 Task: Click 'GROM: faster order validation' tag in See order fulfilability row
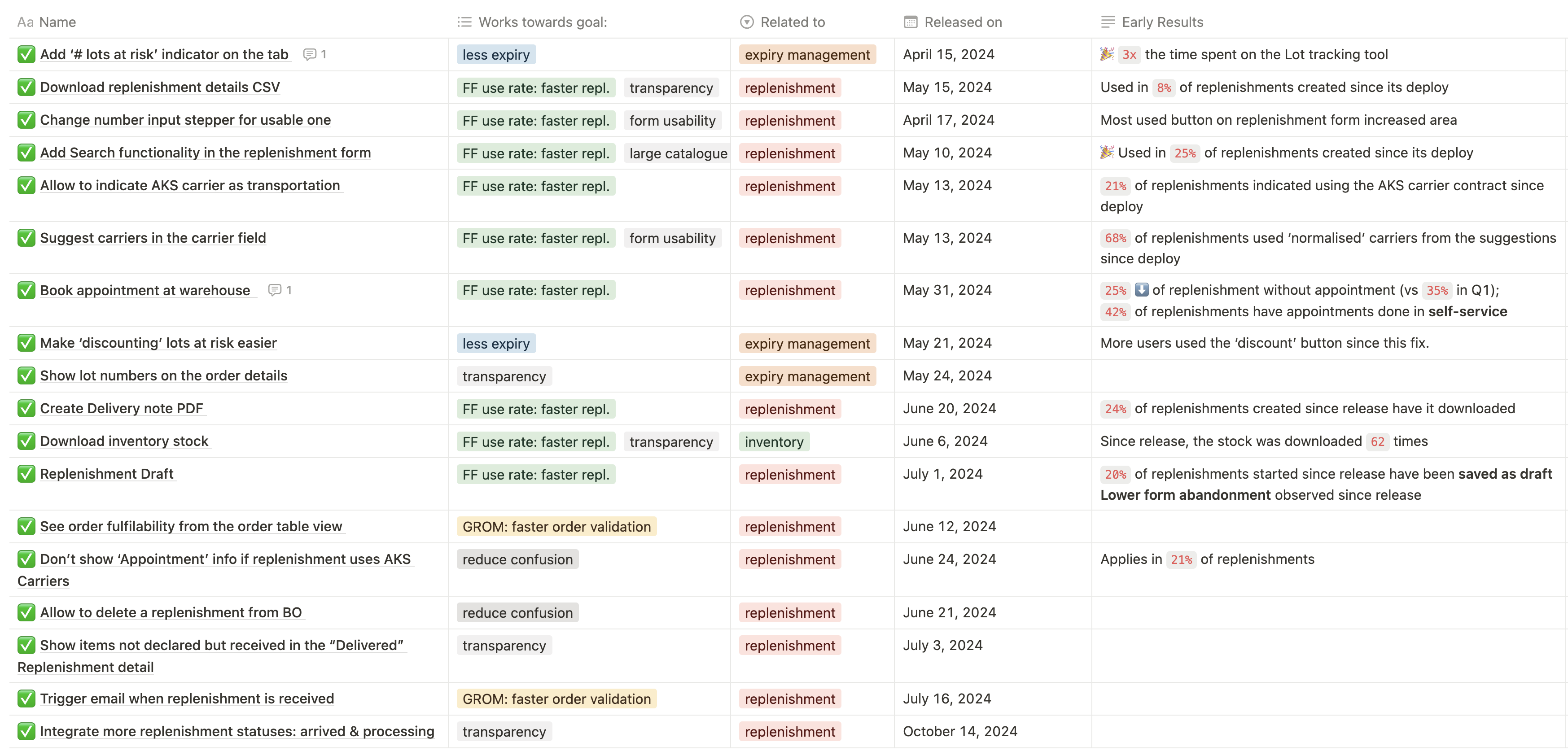point(557,527)
